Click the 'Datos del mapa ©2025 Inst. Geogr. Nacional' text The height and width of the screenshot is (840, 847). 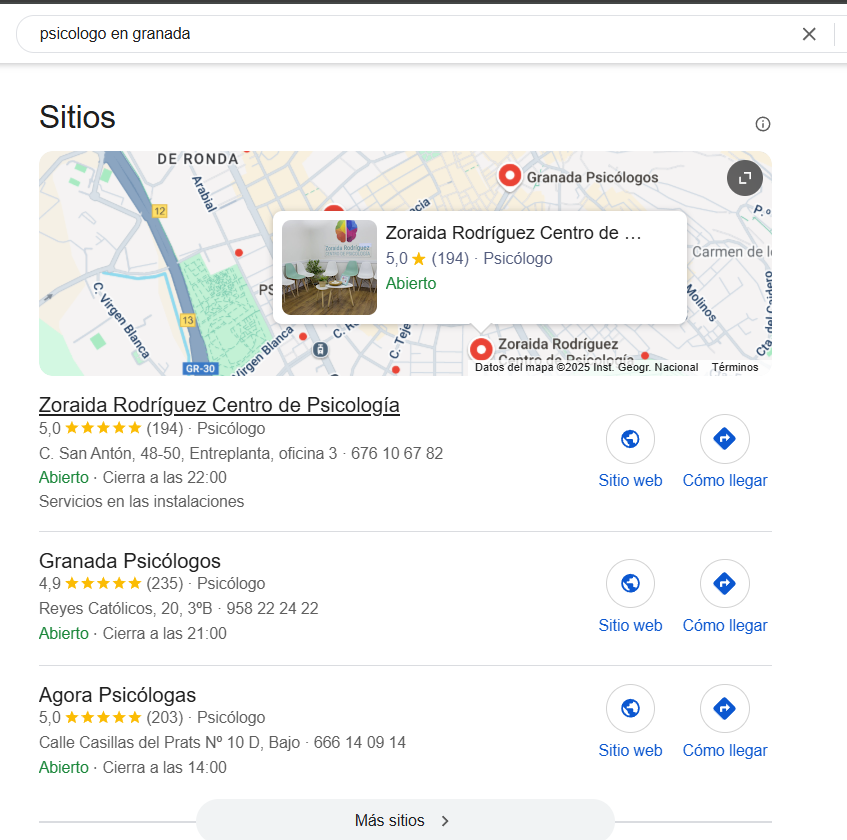coord(587,367)
